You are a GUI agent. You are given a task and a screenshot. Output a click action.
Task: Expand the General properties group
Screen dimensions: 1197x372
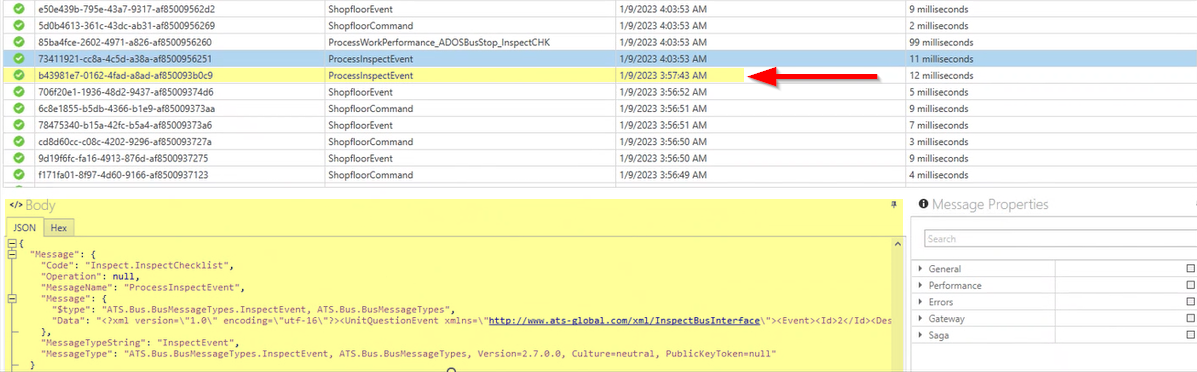click(920, 269)
